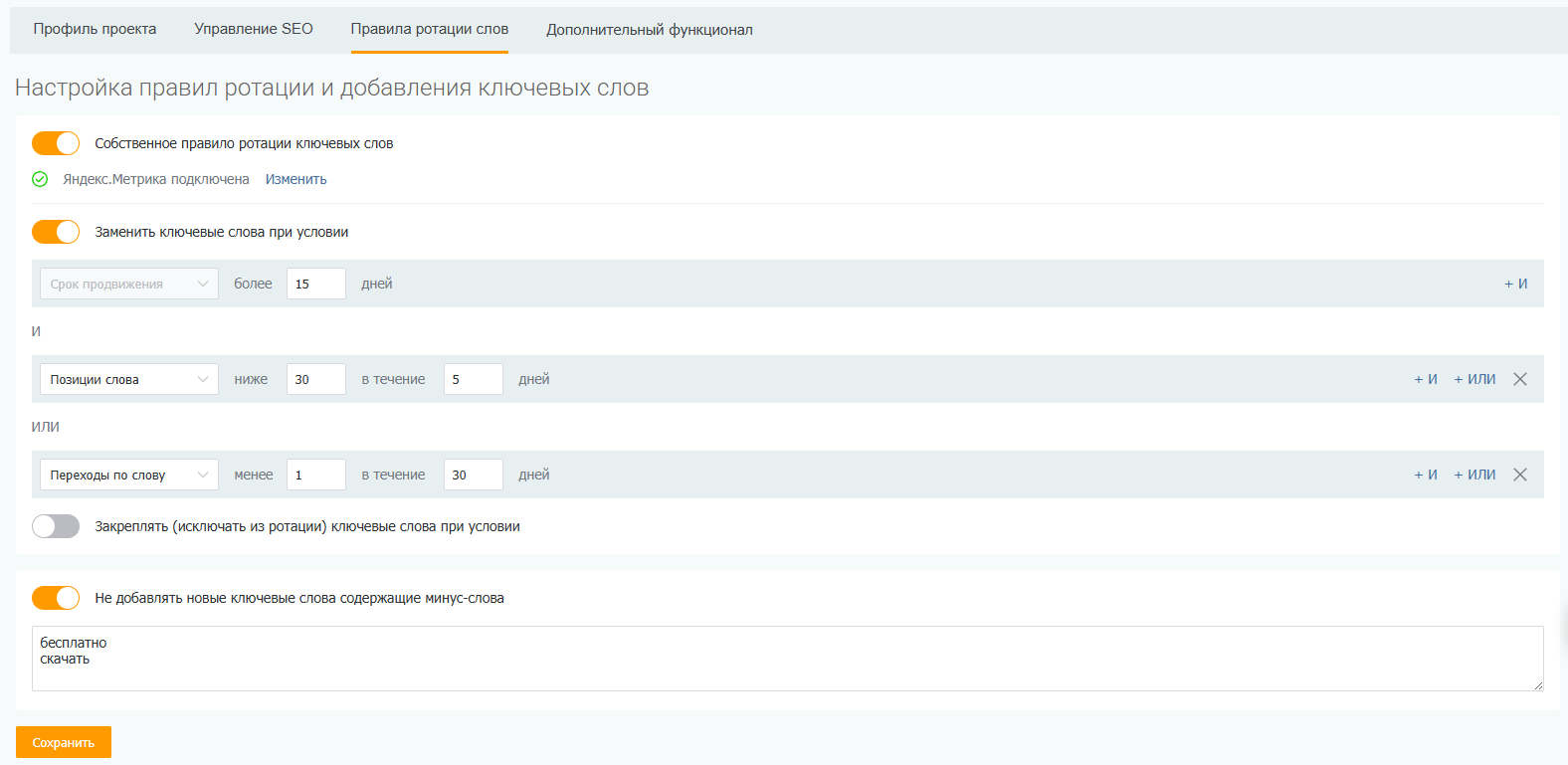The image size is (1568, 765).
Task: Click '+ И' in the 'Переходы по слову' row
Action: 1425,475
